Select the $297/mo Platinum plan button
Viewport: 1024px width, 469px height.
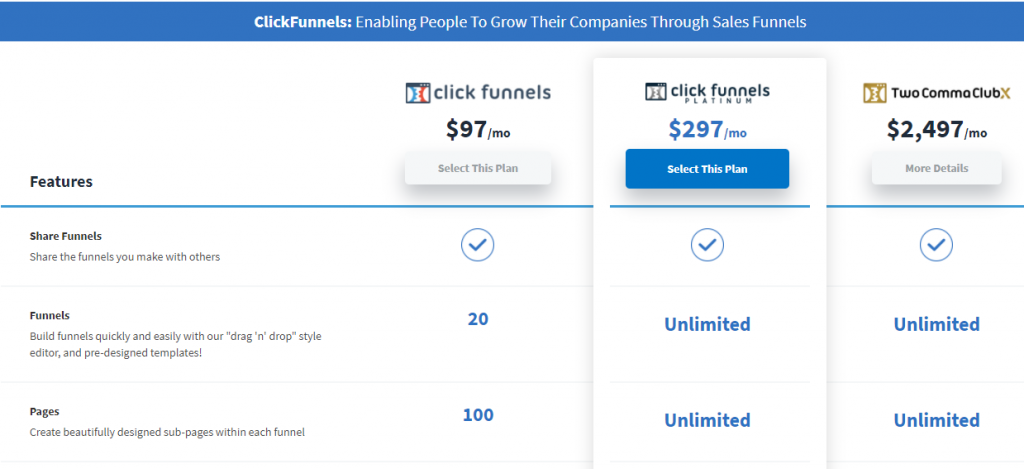coord(707,169)
